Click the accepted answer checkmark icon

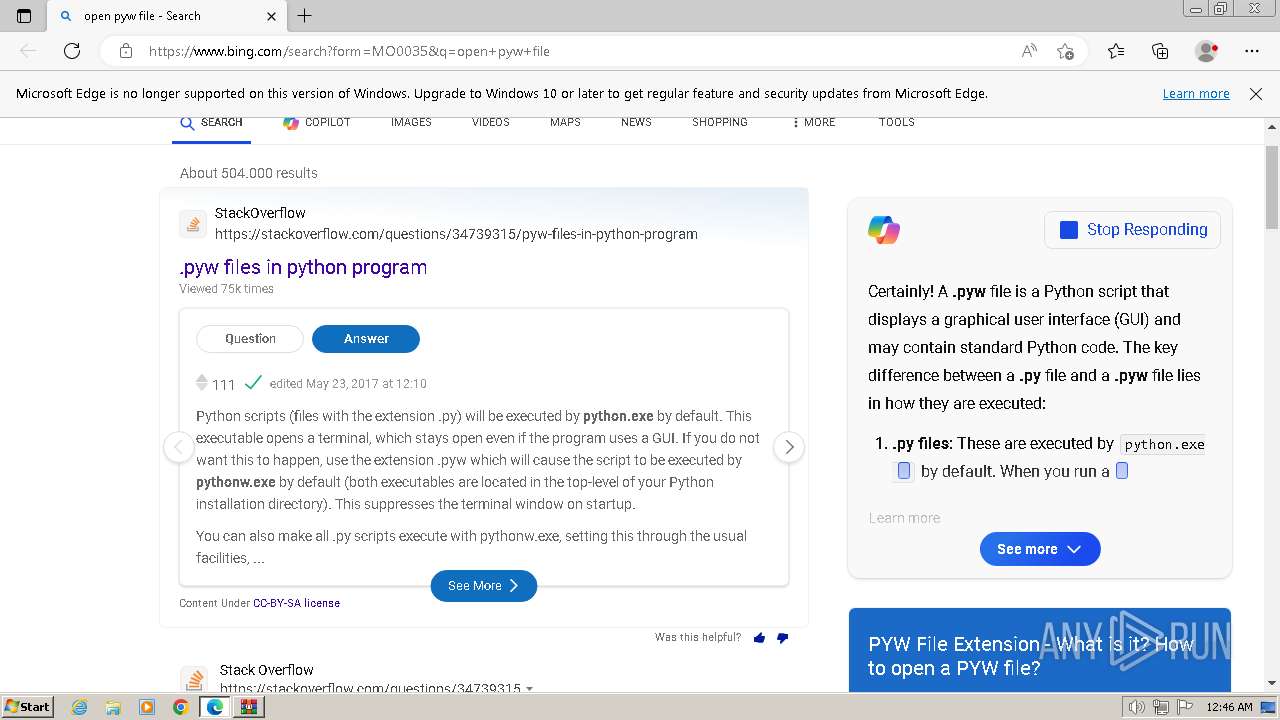[253, 383]
